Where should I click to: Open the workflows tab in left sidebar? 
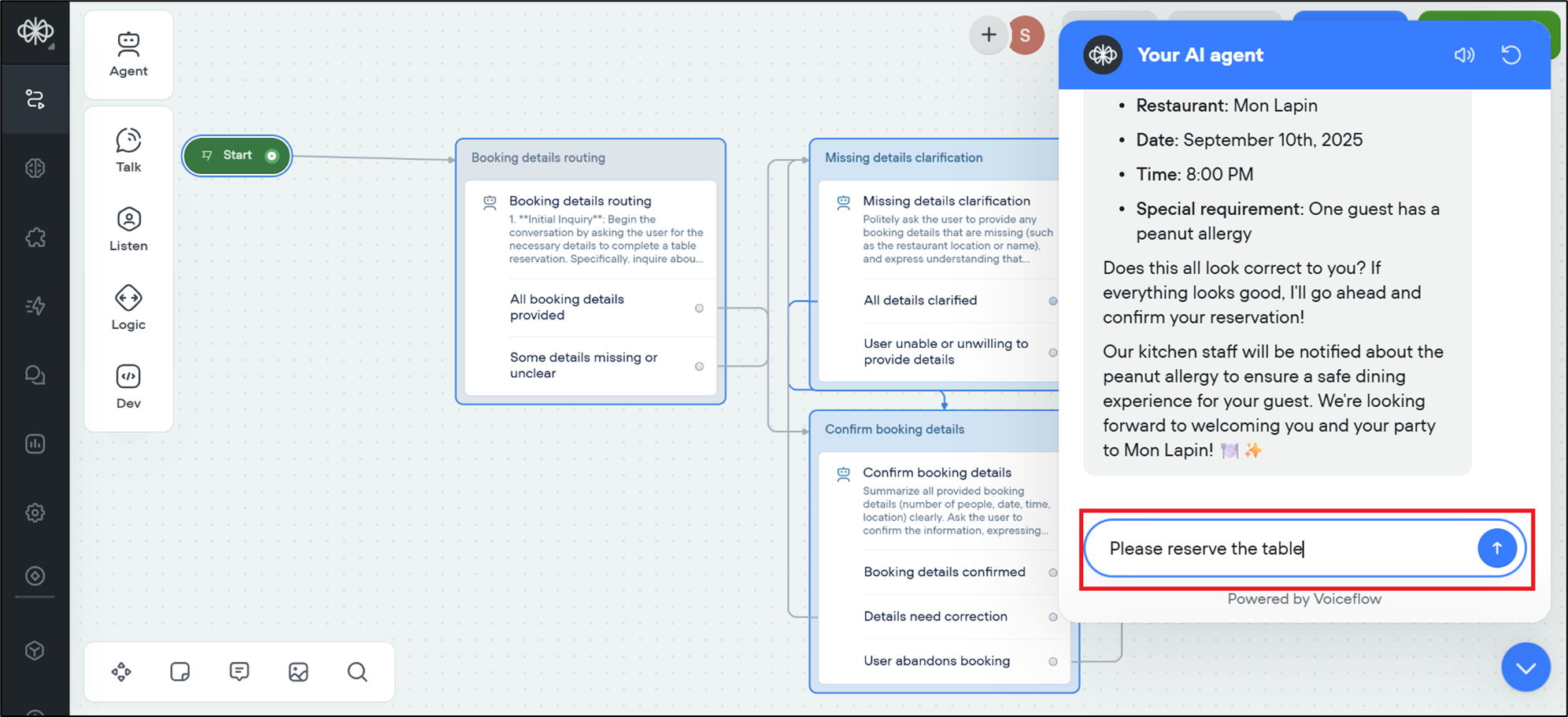click(35, 99)
